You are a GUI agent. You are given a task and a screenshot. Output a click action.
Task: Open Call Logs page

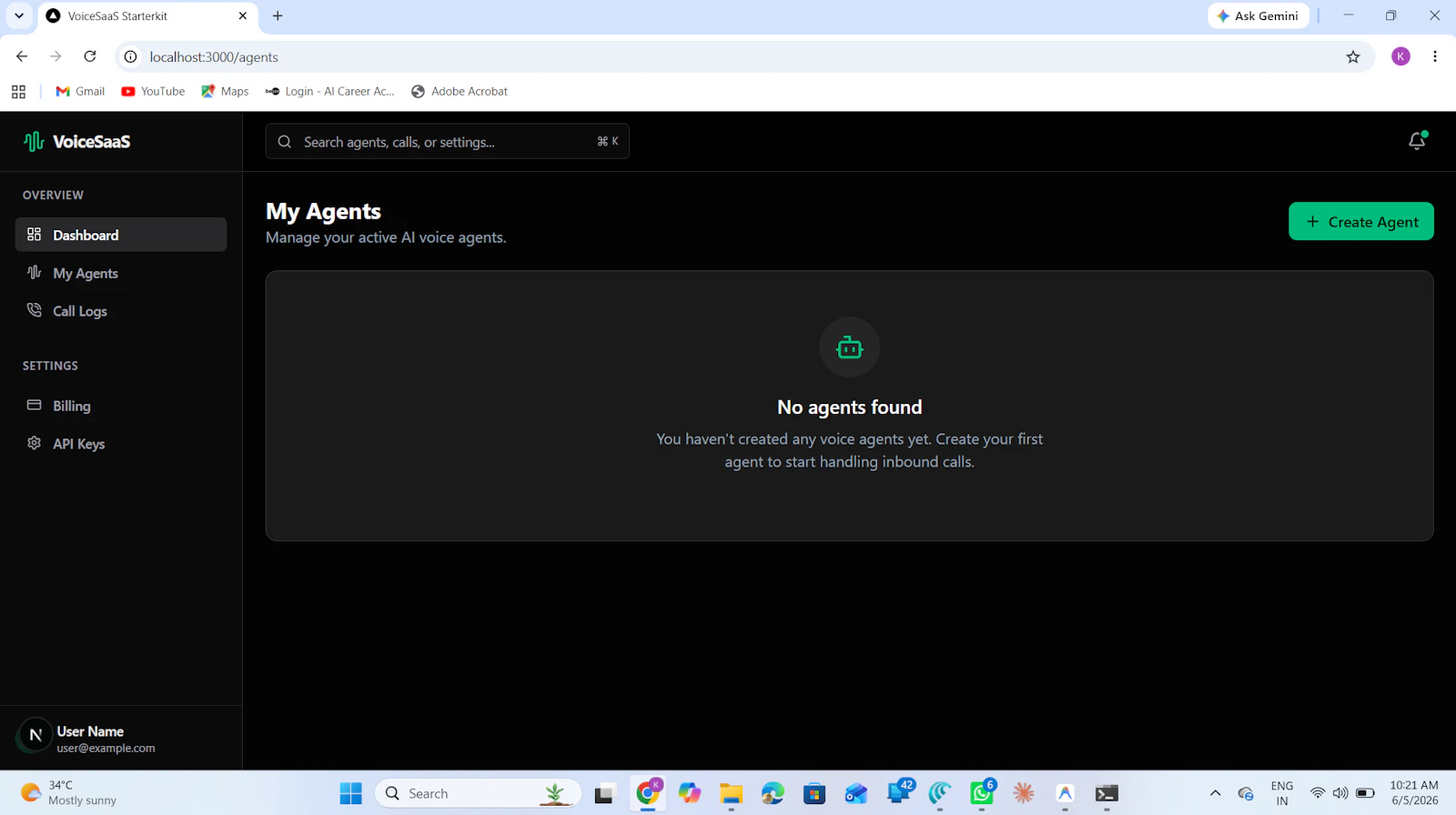(x=121, y=311)
